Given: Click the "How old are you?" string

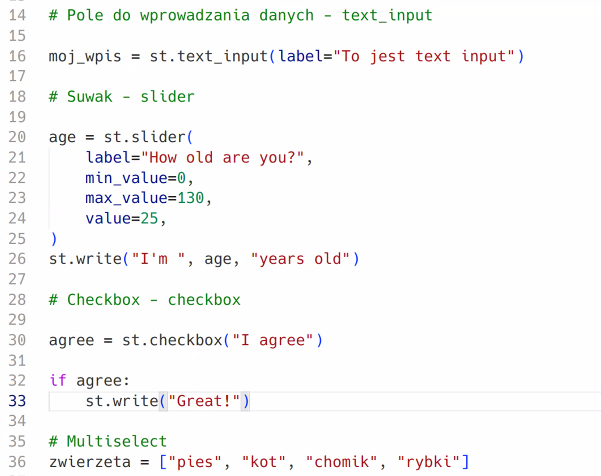Looking at the screenshot, I should coord(222,158).
